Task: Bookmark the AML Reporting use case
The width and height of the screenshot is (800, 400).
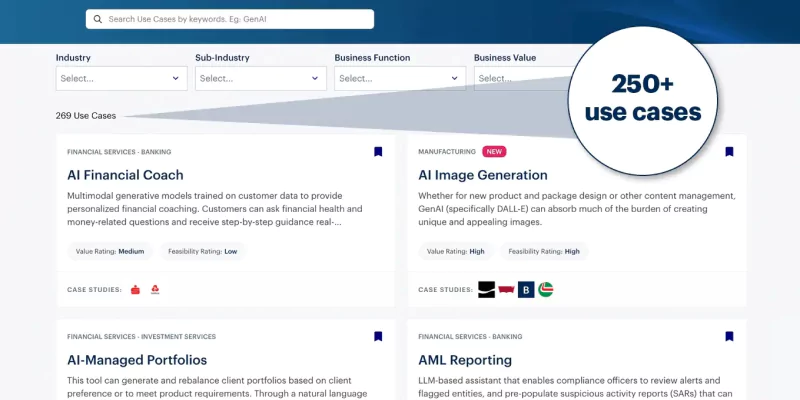Action: tap(729, 337)
